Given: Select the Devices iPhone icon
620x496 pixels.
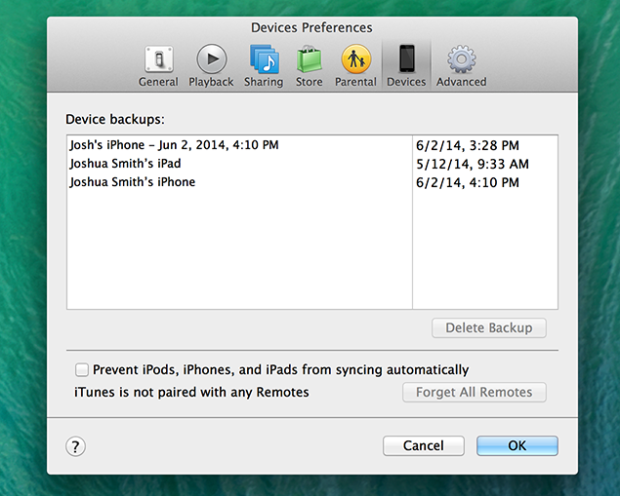Looking at the screenshot, I should (x=406, y=59).
